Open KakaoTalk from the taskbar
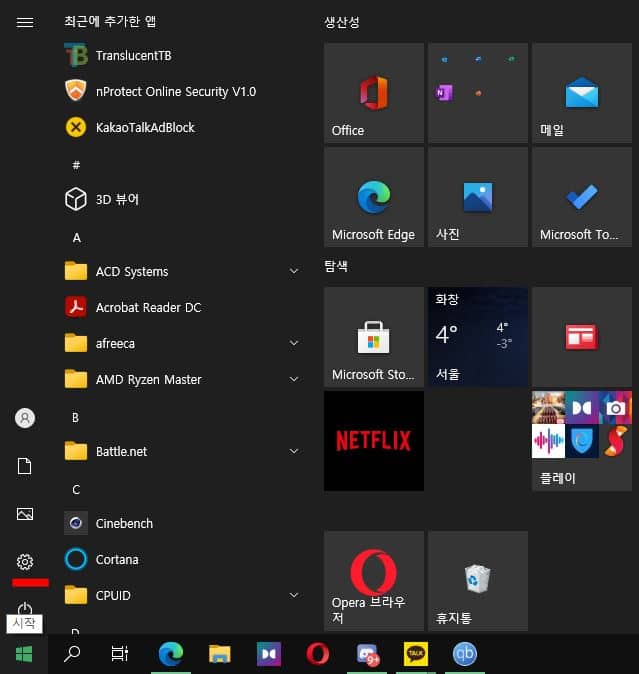The width and height of the screenshot is (639, 674). tap(416, 654)
